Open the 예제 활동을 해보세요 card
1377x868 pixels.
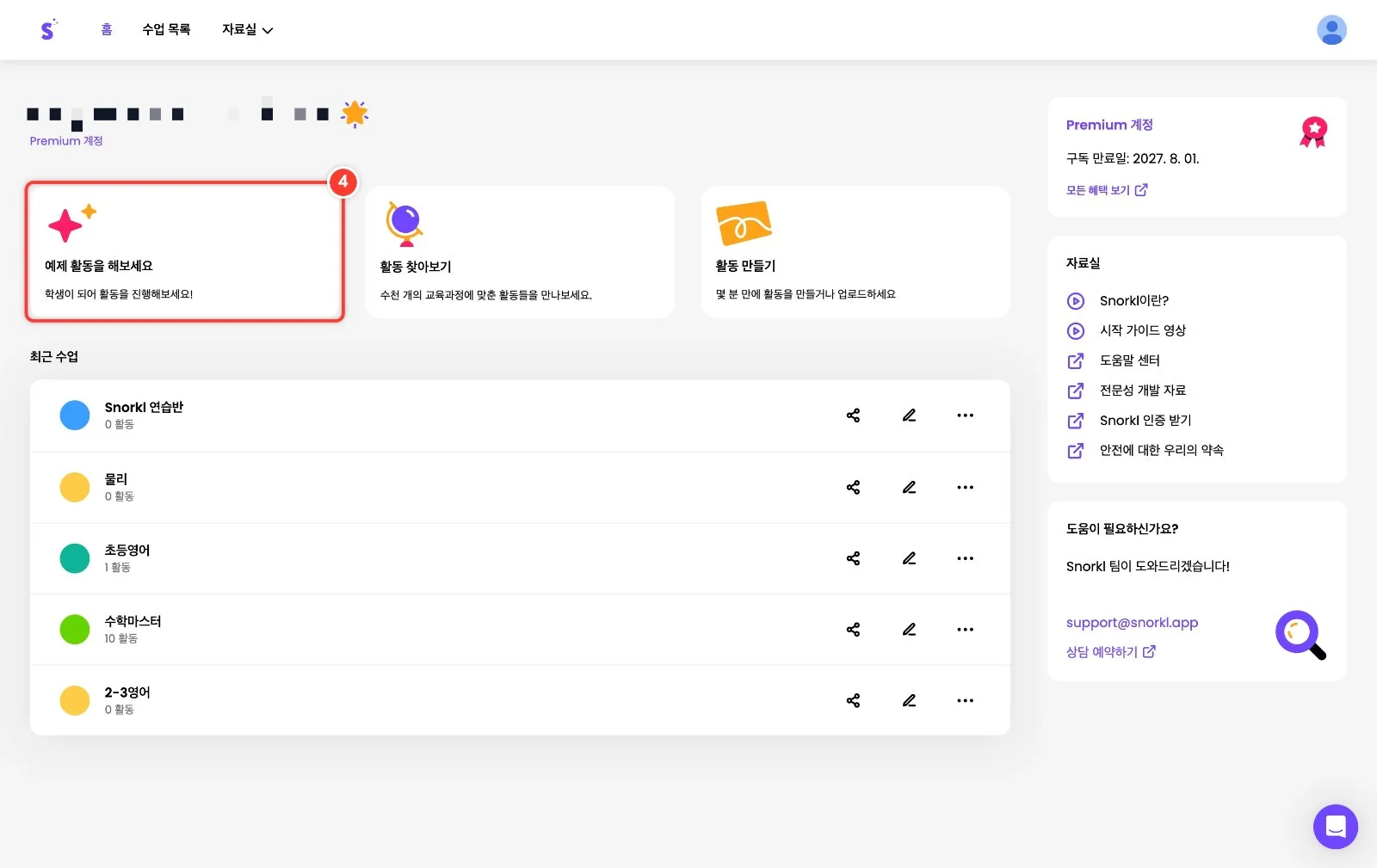[x=184, y=252]
